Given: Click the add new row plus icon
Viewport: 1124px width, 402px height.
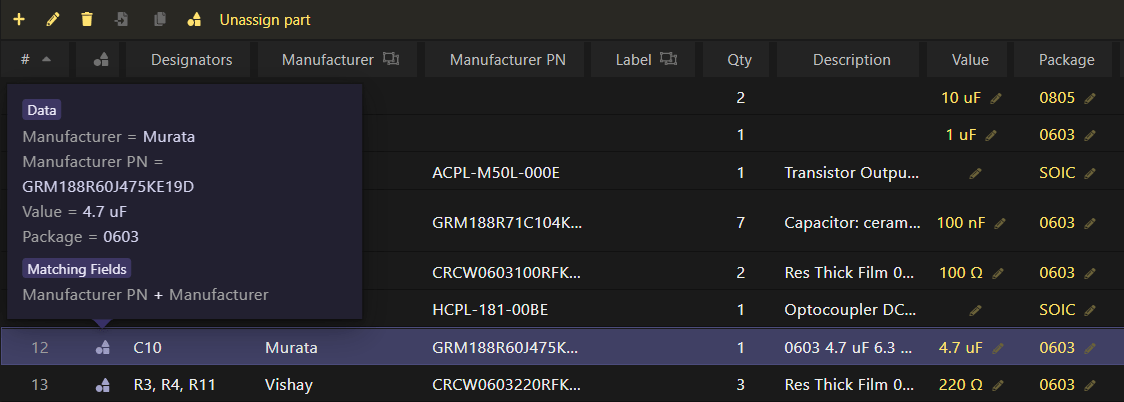Looking at the screenshot, I should [19, 19].
